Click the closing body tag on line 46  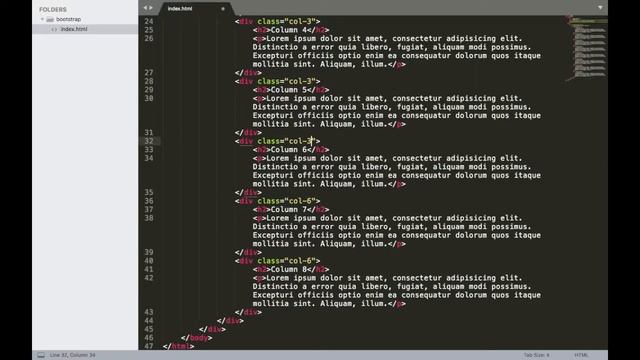tap(196, 338)
